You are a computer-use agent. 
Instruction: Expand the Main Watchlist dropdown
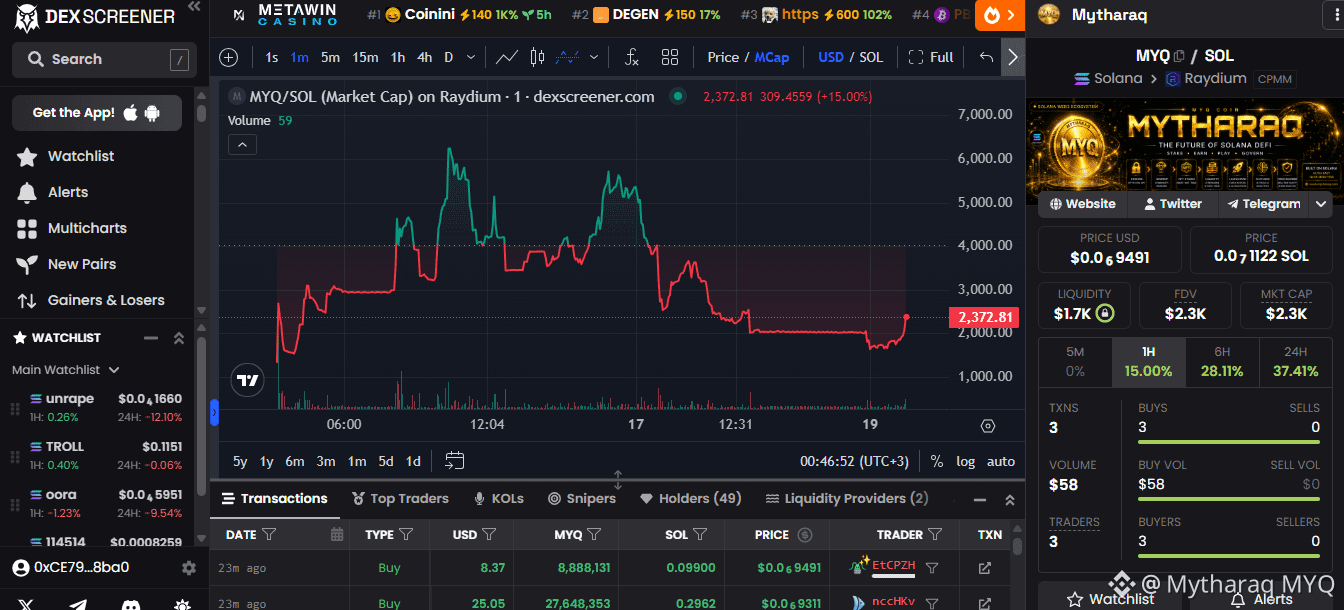(x=66, y=369)
